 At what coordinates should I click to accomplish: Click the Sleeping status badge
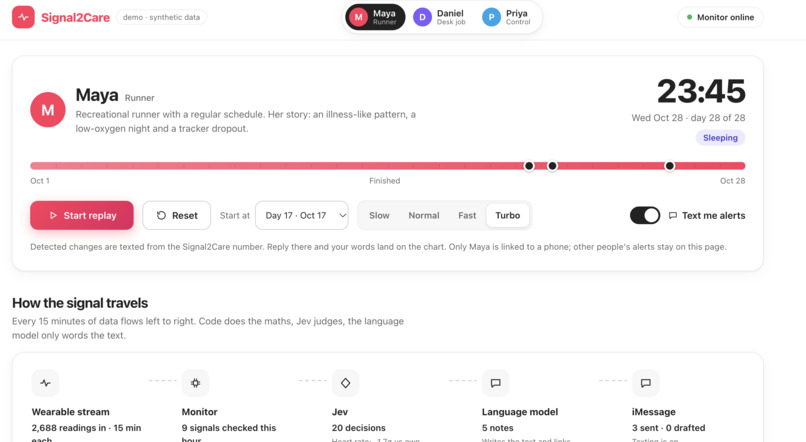(x=720, y=138)
